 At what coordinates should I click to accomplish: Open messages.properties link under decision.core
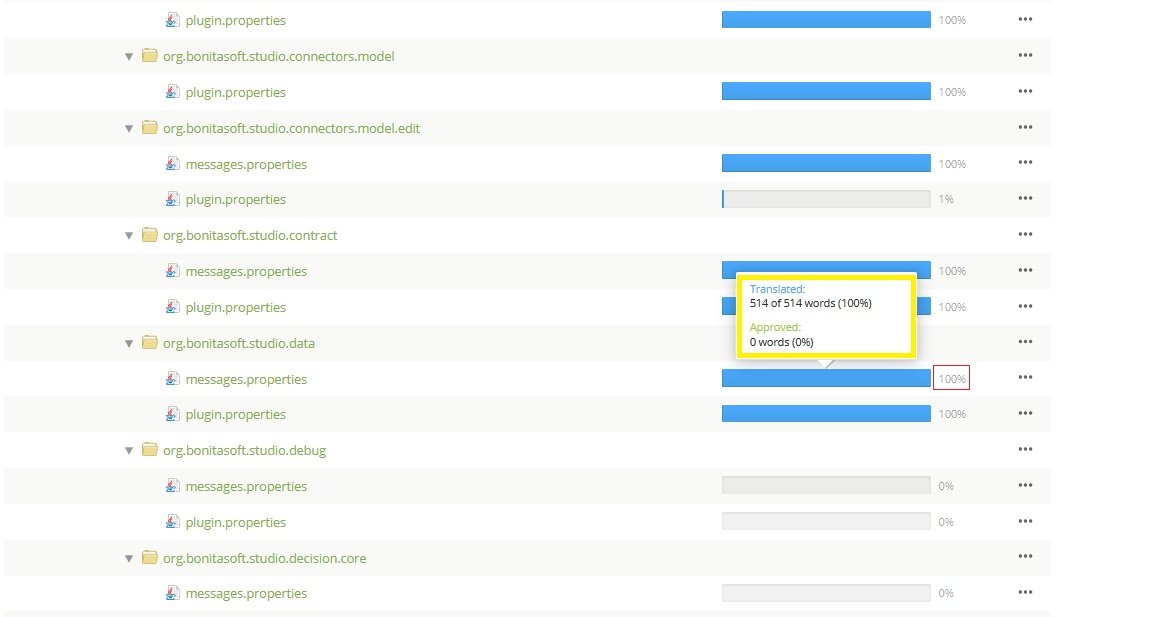point(246,593)
